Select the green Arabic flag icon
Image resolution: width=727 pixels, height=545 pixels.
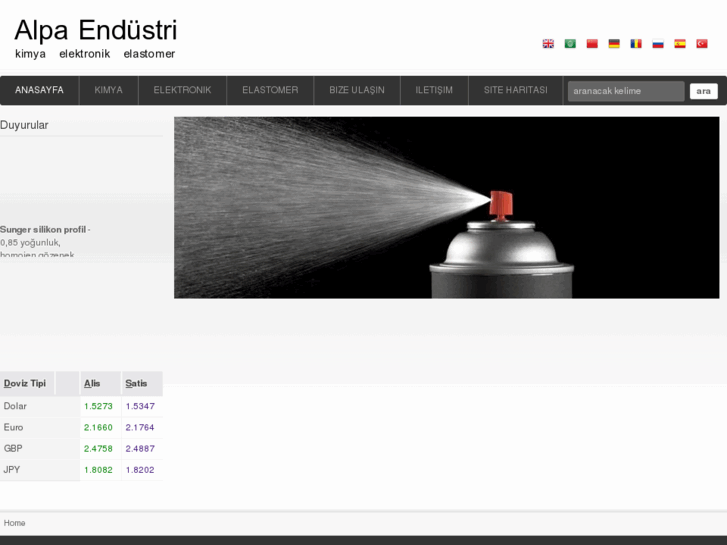click(x=570, y=44)
